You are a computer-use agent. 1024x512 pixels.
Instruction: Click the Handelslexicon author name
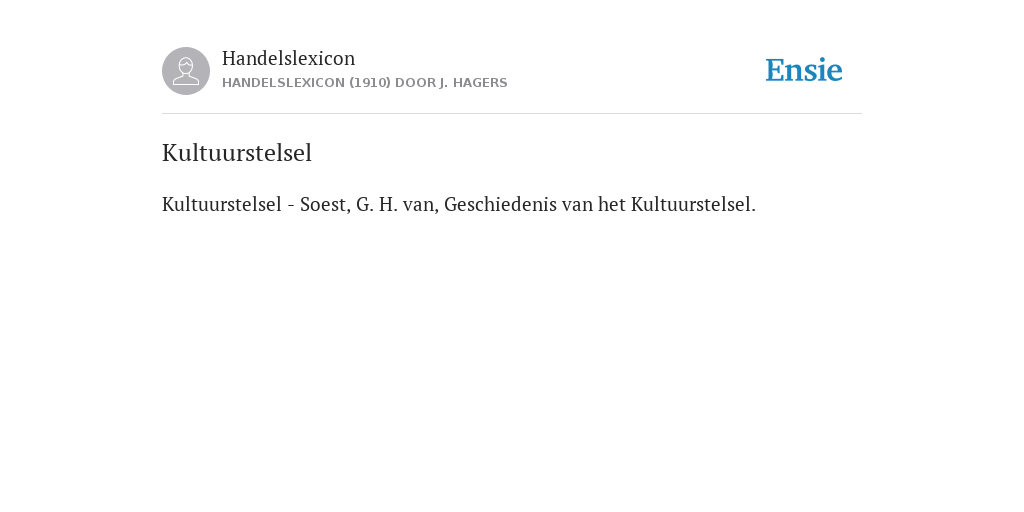[289, 58]
